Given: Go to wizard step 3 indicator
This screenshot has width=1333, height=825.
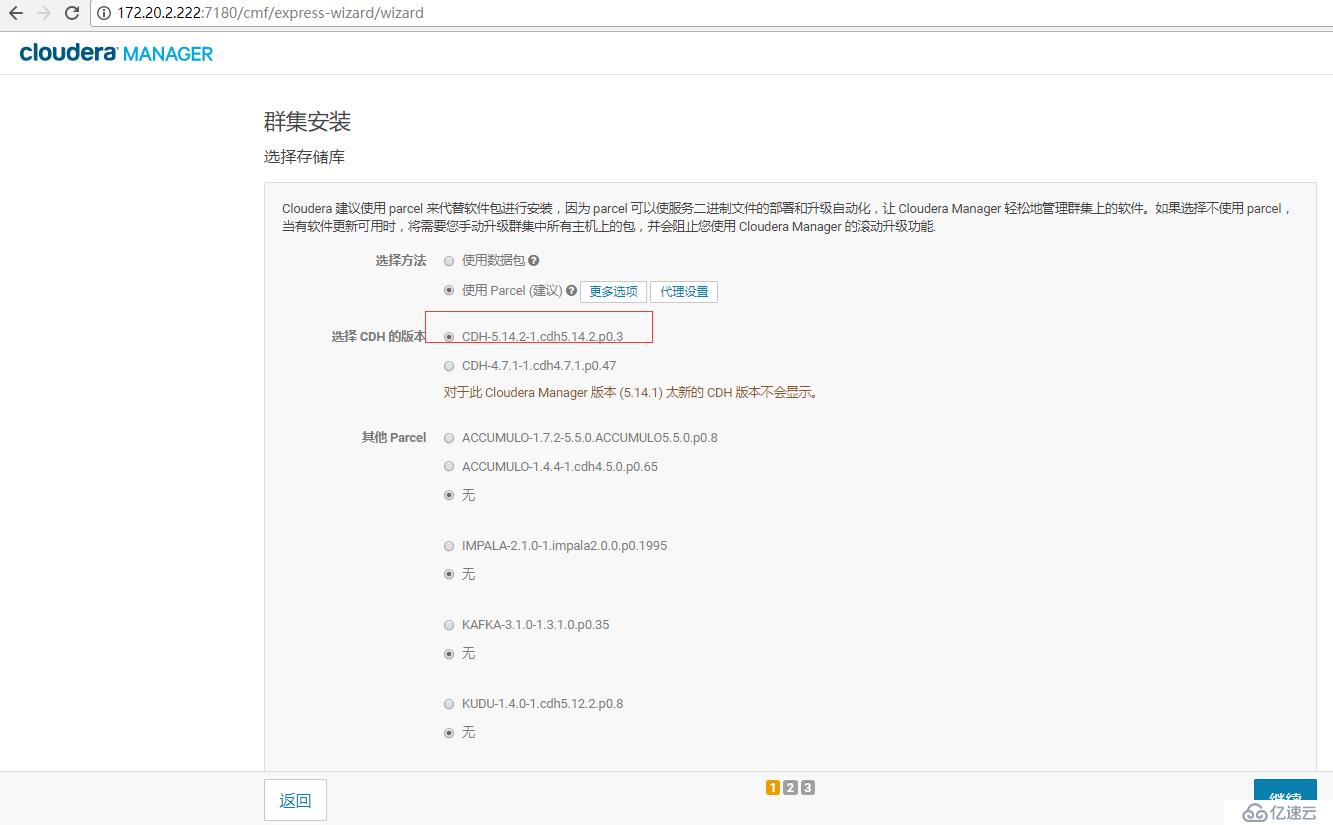Looking at the screenshot, I should point(808,787).
